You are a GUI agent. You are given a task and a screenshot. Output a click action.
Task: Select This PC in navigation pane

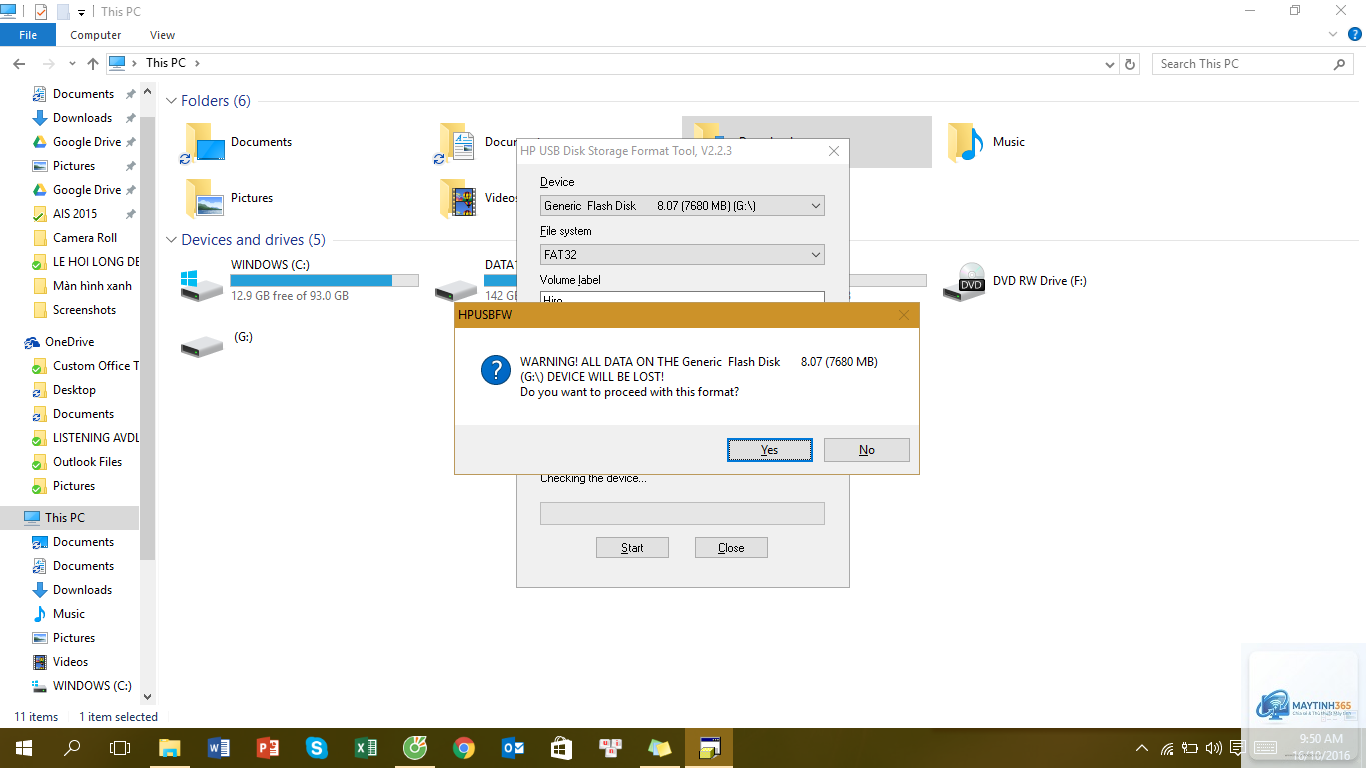(65, 518)
